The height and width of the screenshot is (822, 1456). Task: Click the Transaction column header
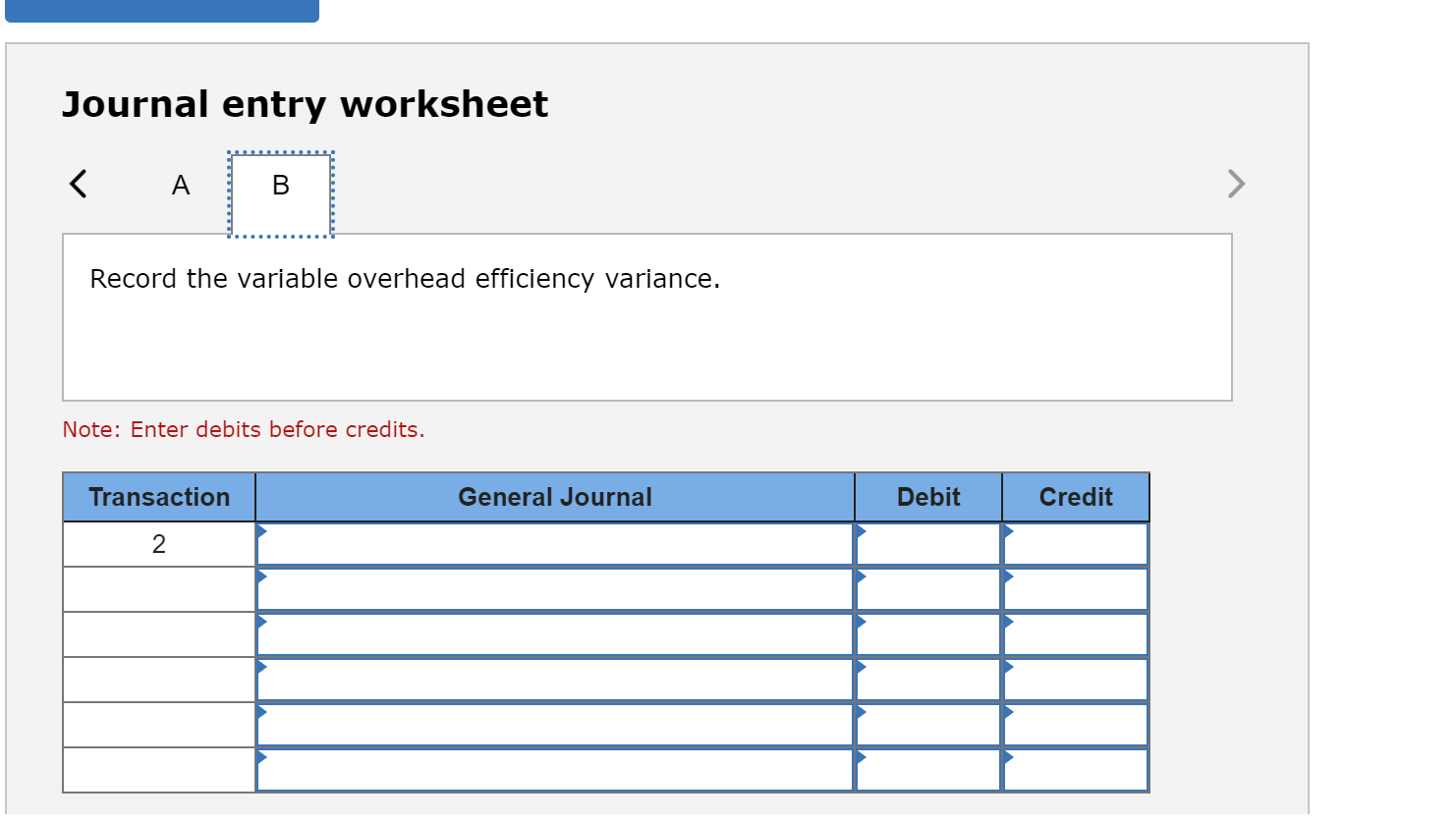[x=159, y=497]
